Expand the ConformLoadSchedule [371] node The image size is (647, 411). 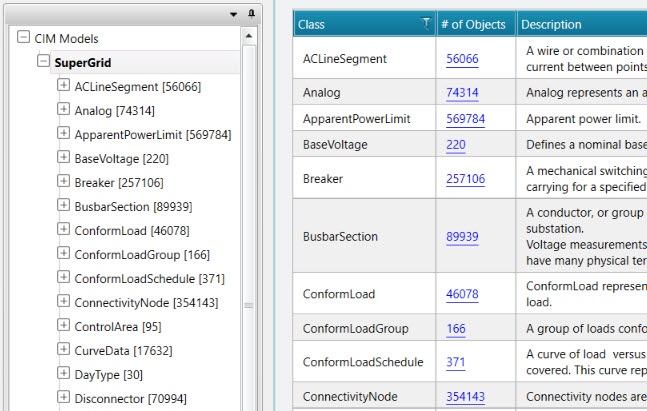coord(63,276)
